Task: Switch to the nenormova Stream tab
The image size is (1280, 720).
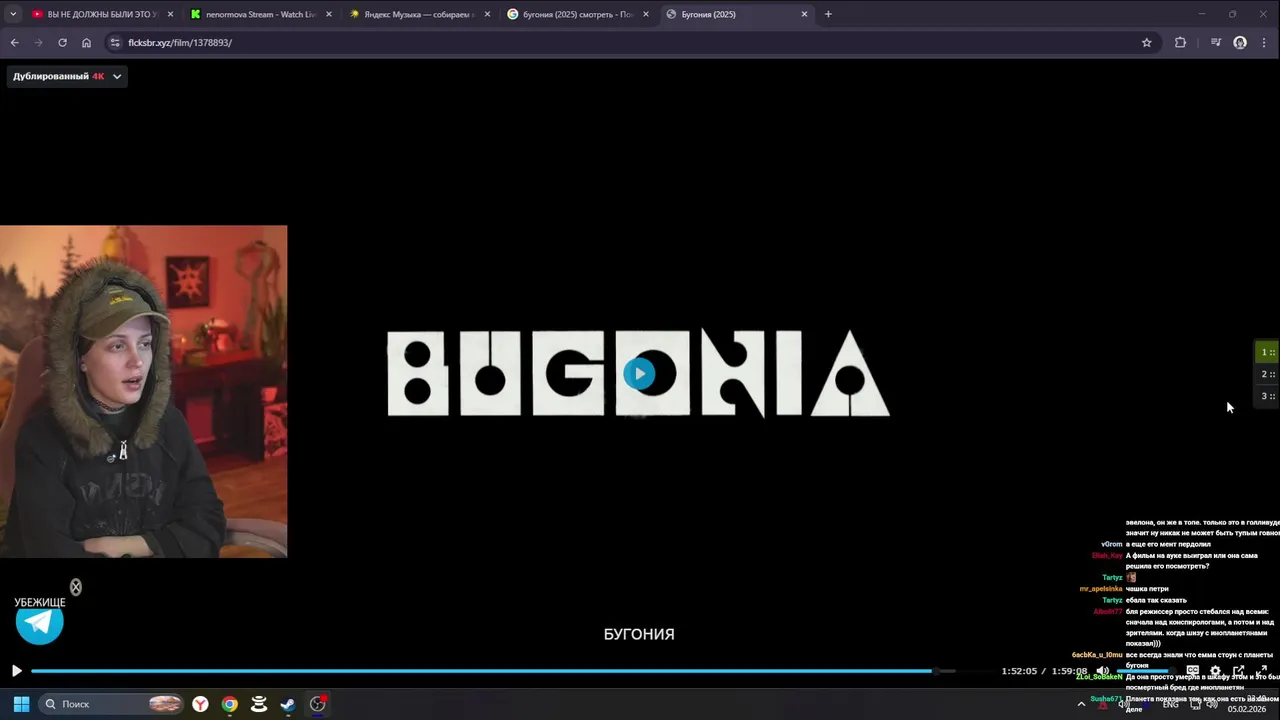Action: pos(260,14)
